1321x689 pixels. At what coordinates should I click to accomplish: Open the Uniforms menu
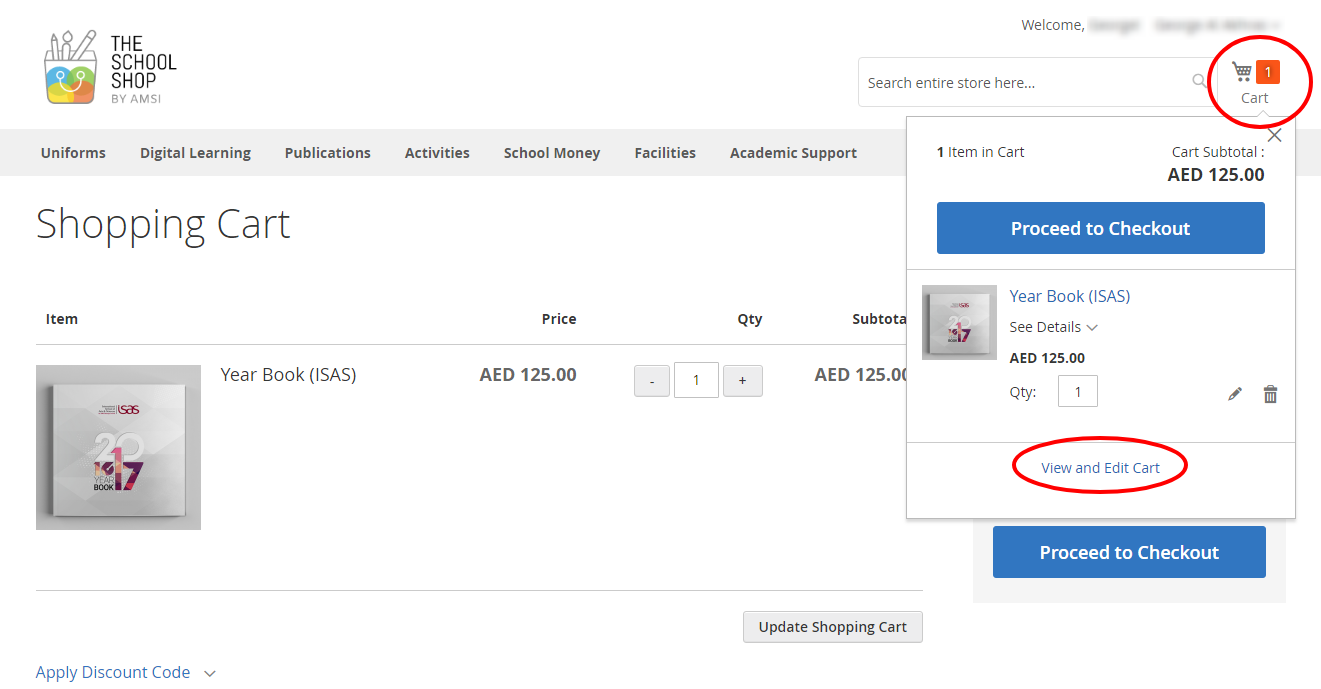click(x=72, y=152)
